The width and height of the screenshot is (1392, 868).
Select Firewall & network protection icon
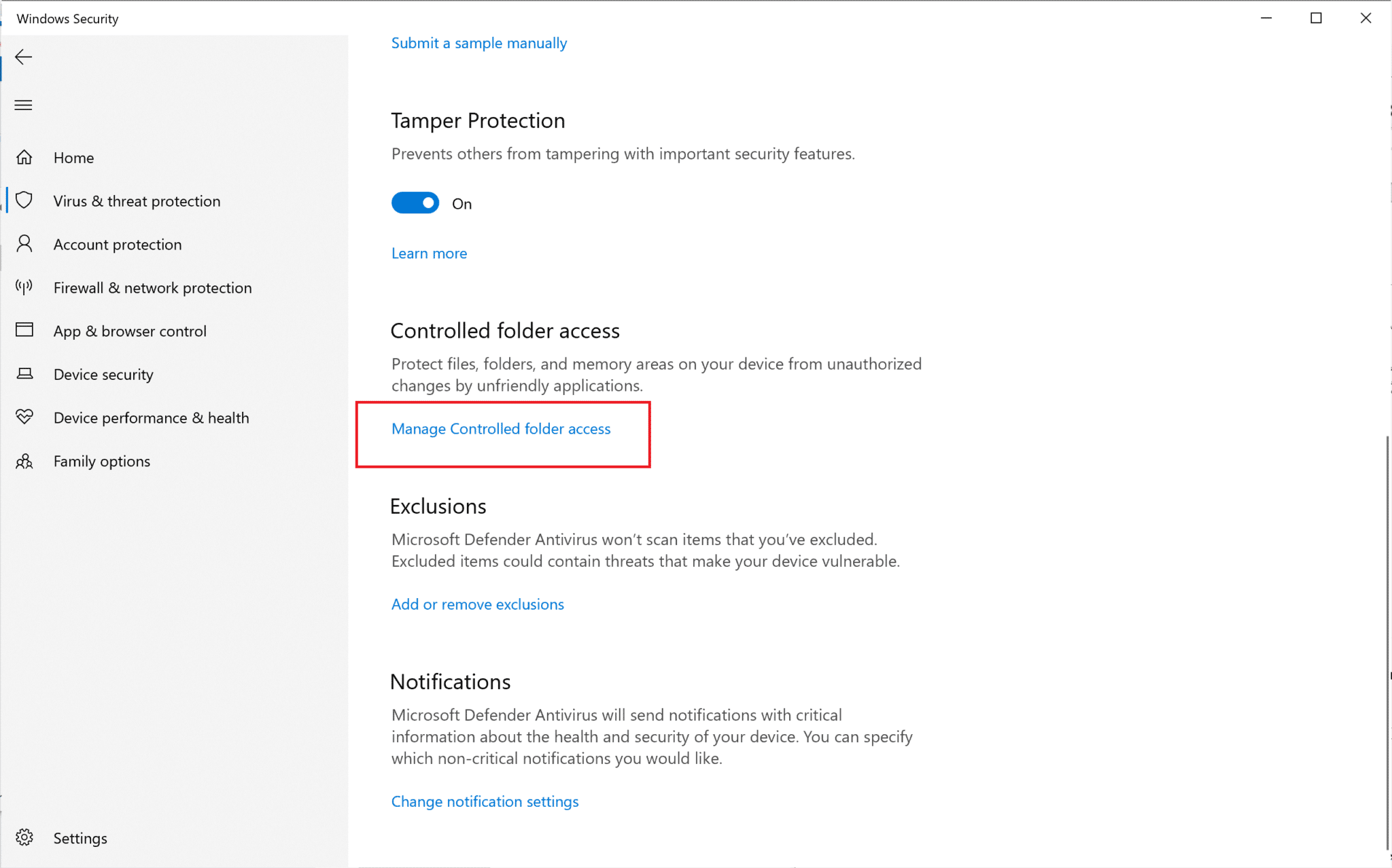26,288
